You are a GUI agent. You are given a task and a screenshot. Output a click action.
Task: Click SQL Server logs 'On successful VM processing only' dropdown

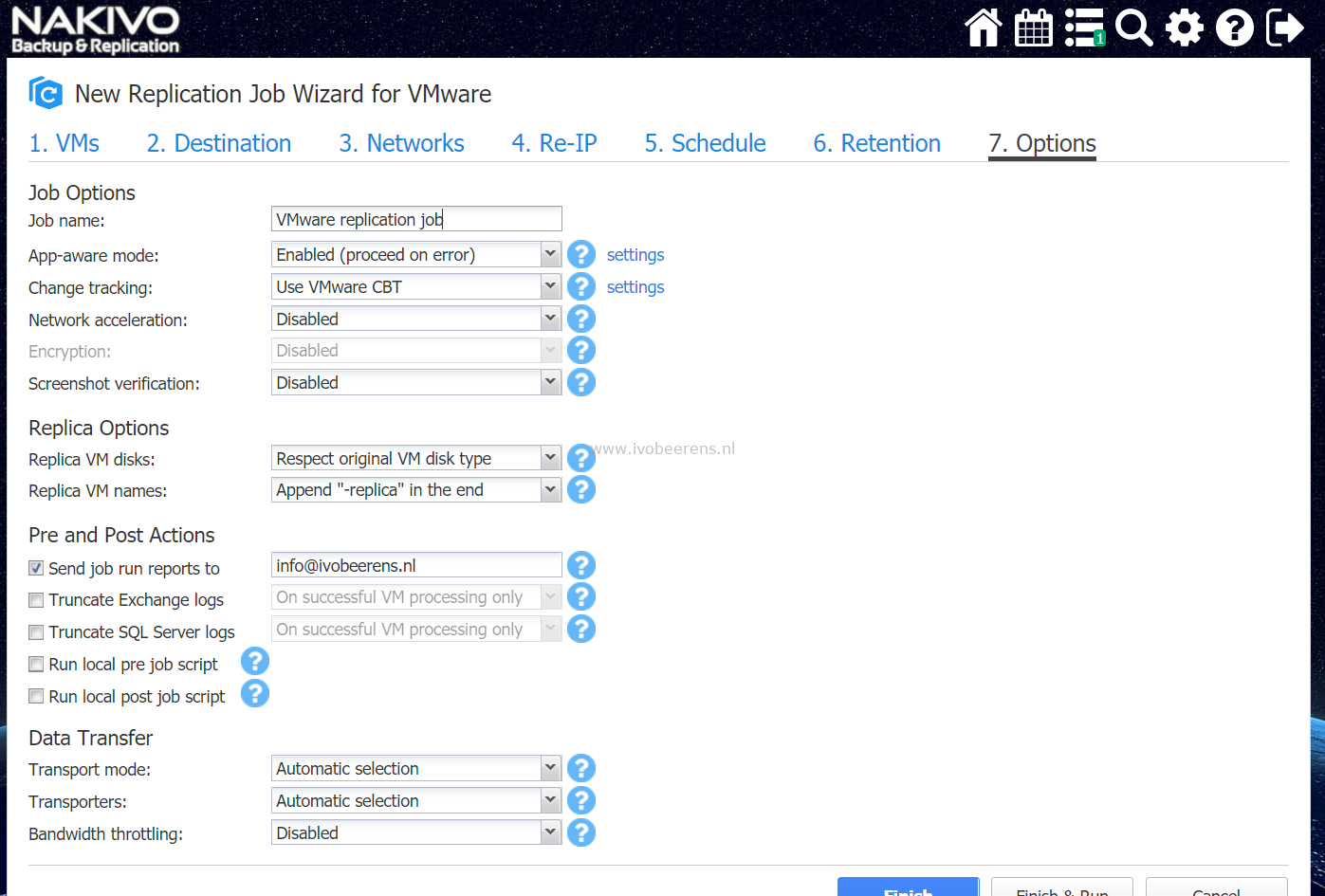tap(416, 629)
